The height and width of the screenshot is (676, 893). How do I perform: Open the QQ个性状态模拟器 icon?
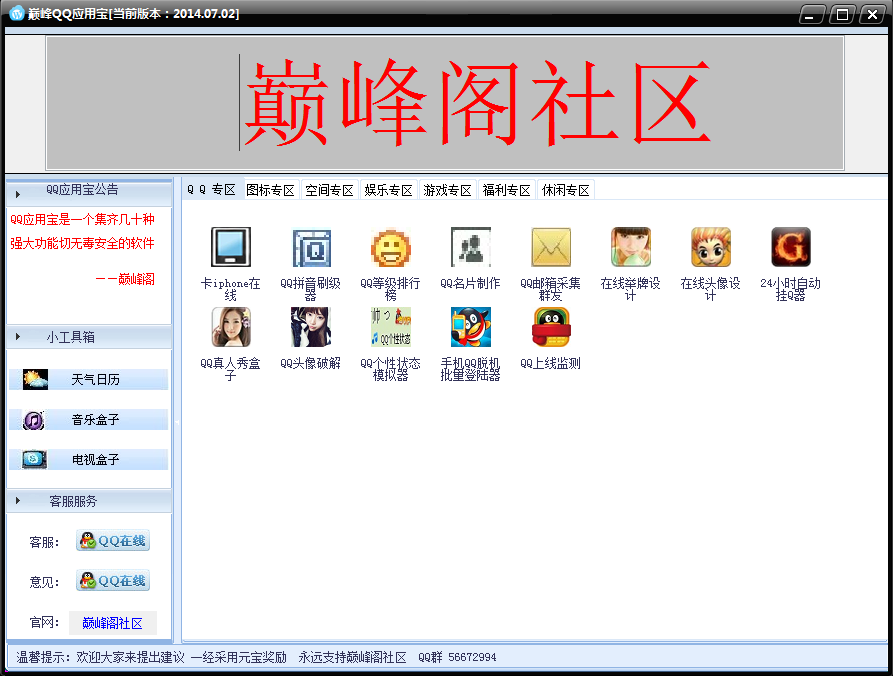pyautogui.click(x=391, y=327)
